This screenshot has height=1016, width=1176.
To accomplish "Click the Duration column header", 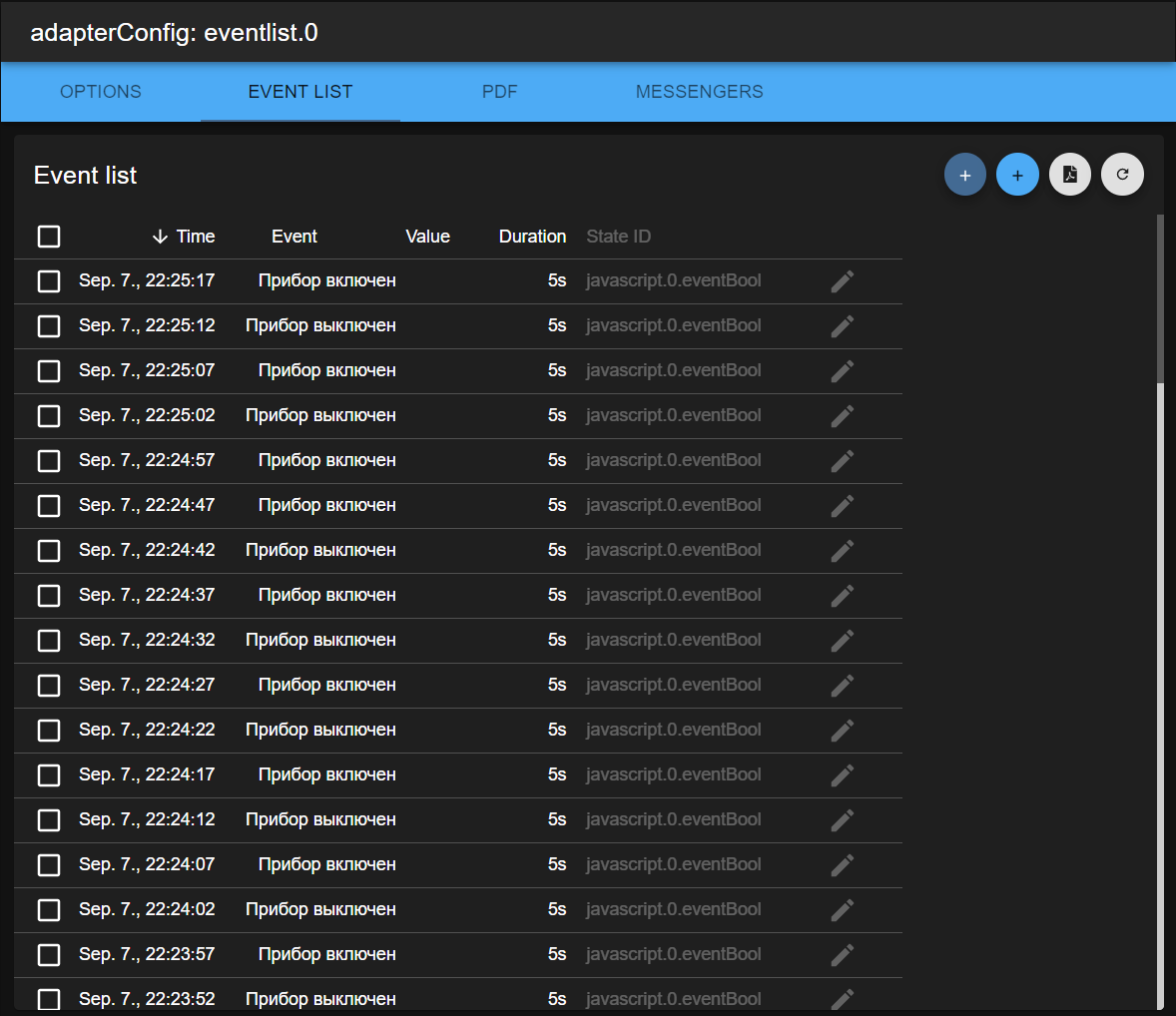I will pos(532,237).
